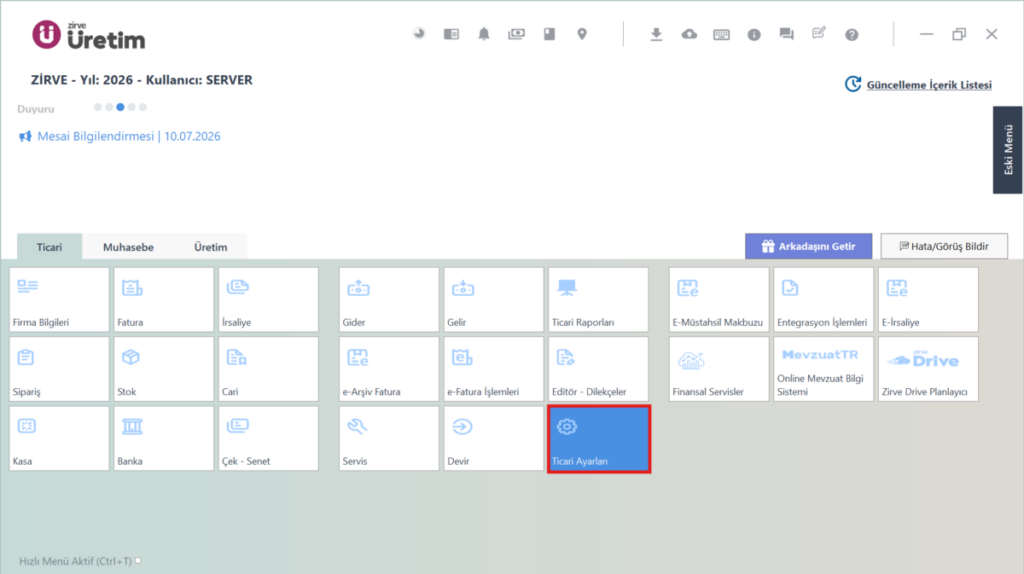This screenshot has height=574, width=1024.
Task: Open the Fatura module tile
Action: 163,299
